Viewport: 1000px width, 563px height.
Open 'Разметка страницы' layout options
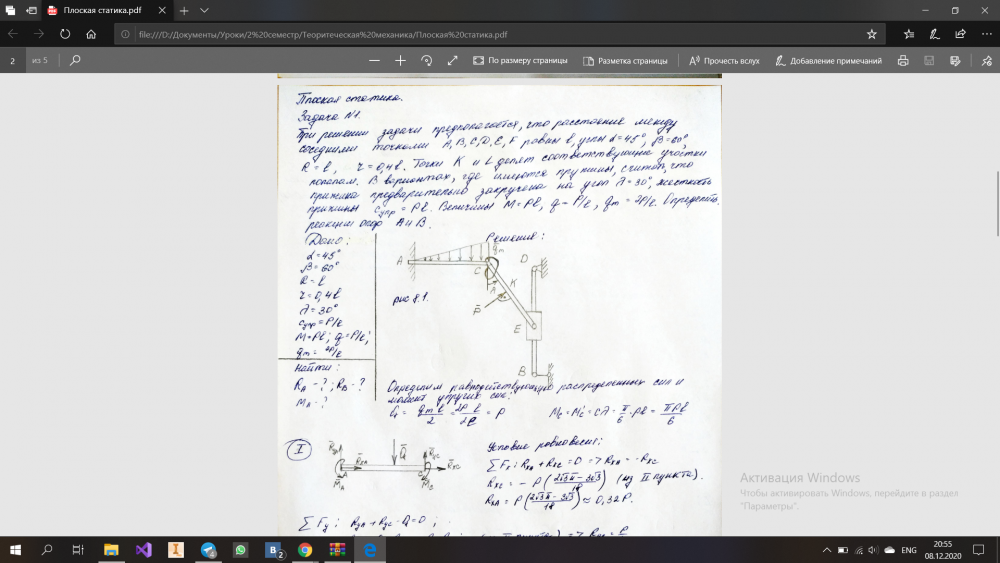[x=625, y=60]
